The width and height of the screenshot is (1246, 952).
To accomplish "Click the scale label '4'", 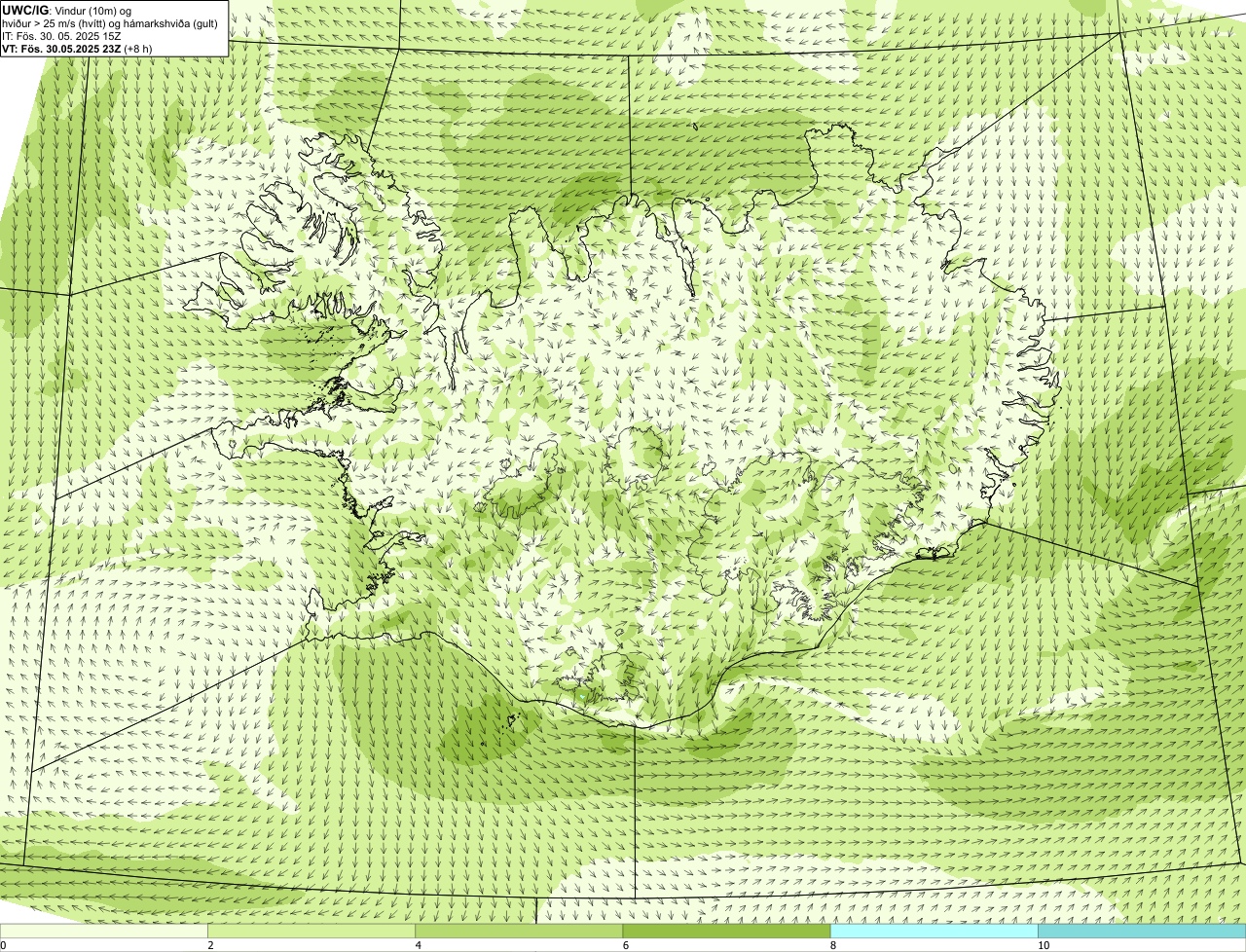I will (419, 945).
